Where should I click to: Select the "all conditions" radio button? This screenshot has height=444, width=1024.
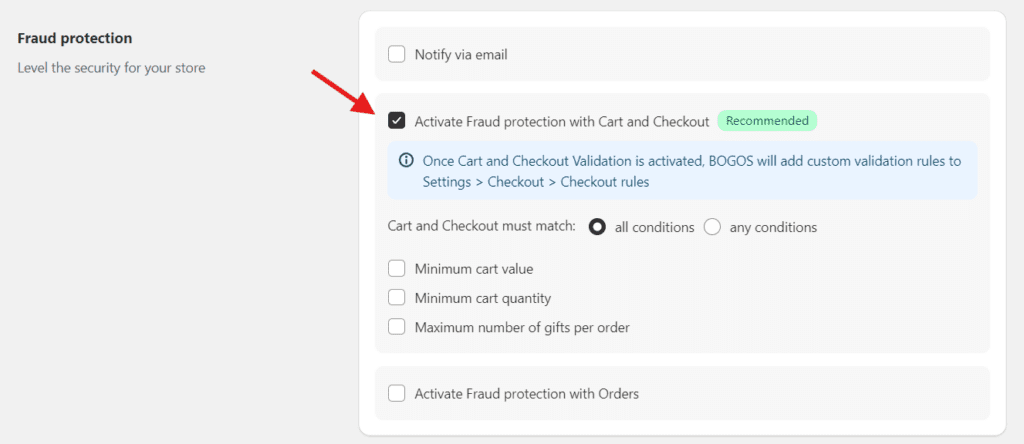point(598,227)
